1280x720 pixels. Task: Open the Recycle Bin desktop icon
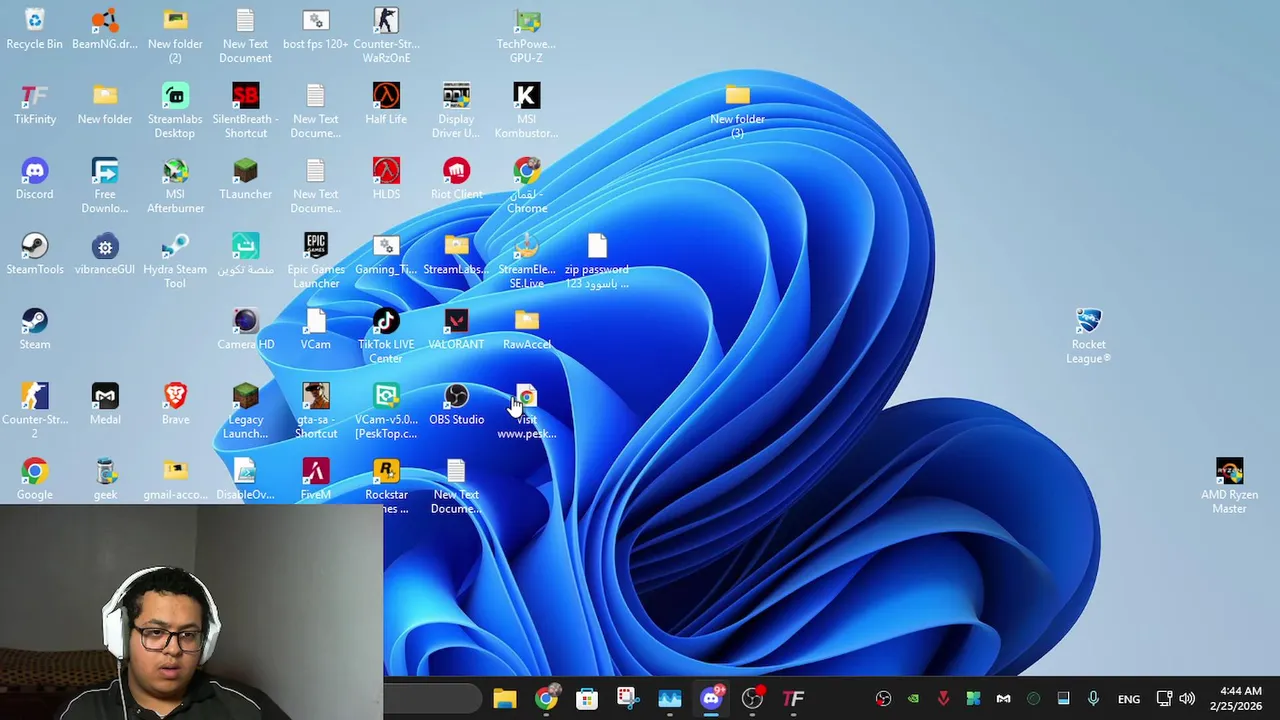click(34, 29)
